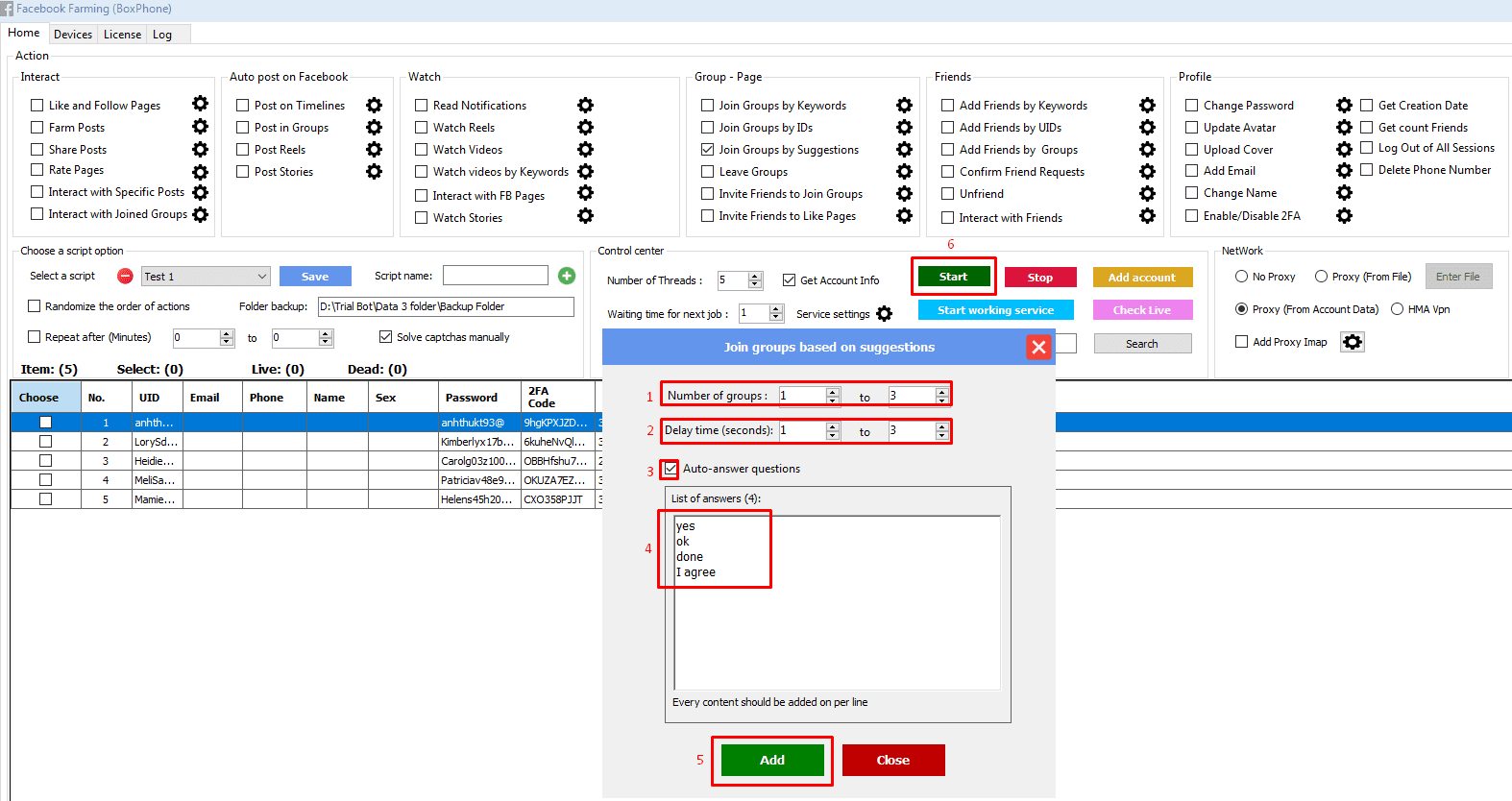The width and height of the screenshot is (1512, 801).
Task: Click the Script name input field
Action: [x=496, y=276]
